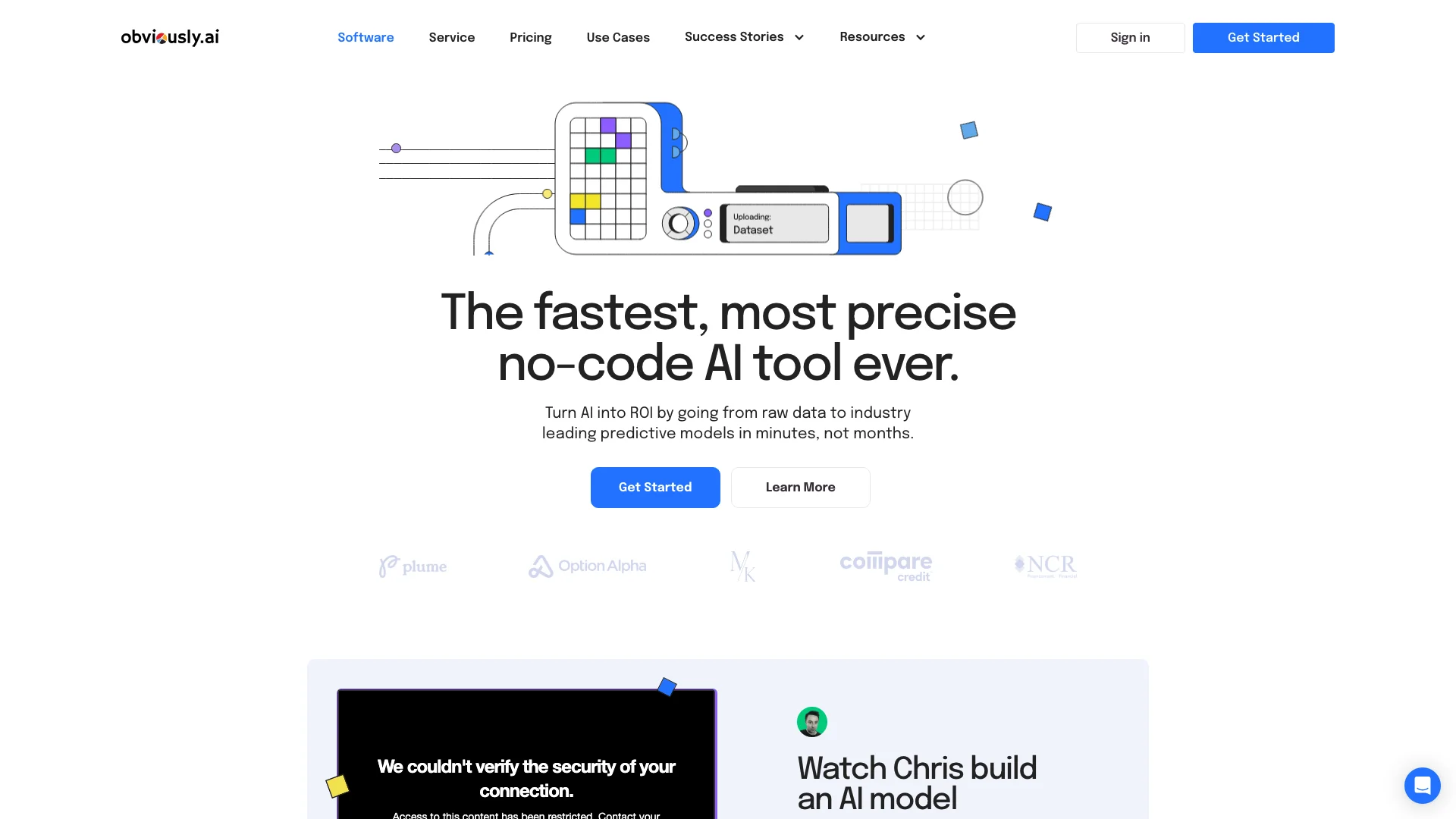Click the Learn More button
Screen dimensions: 1456x819
click(800, 487)
